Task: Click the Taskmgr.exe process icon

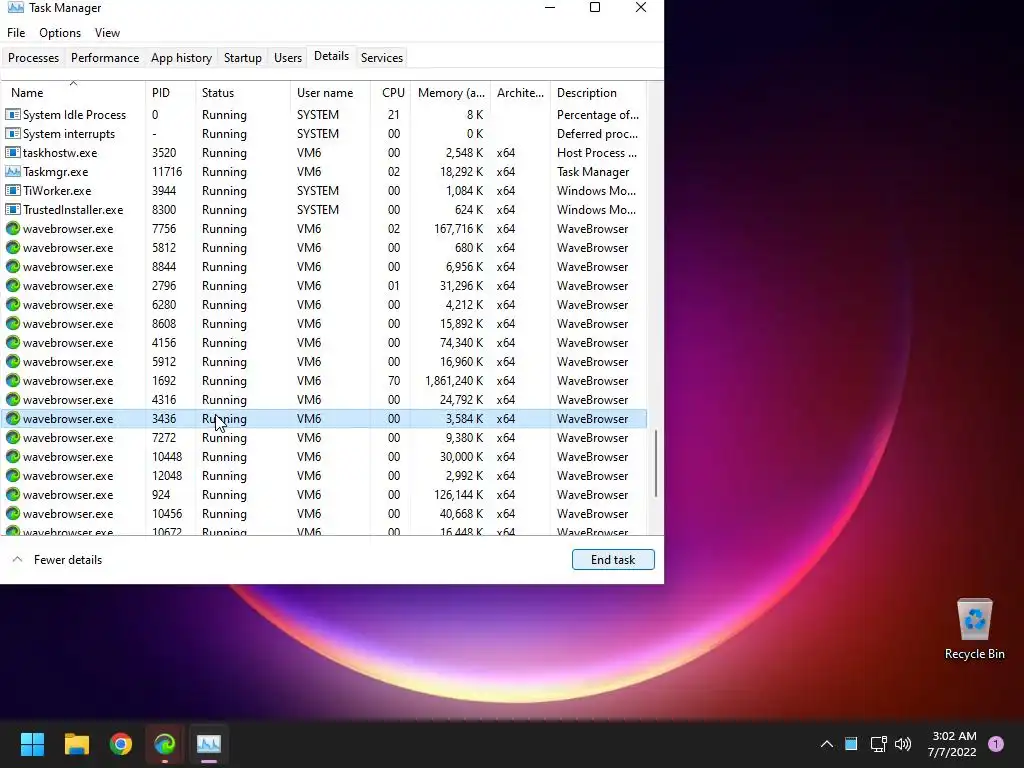Action: click(12, 171)
